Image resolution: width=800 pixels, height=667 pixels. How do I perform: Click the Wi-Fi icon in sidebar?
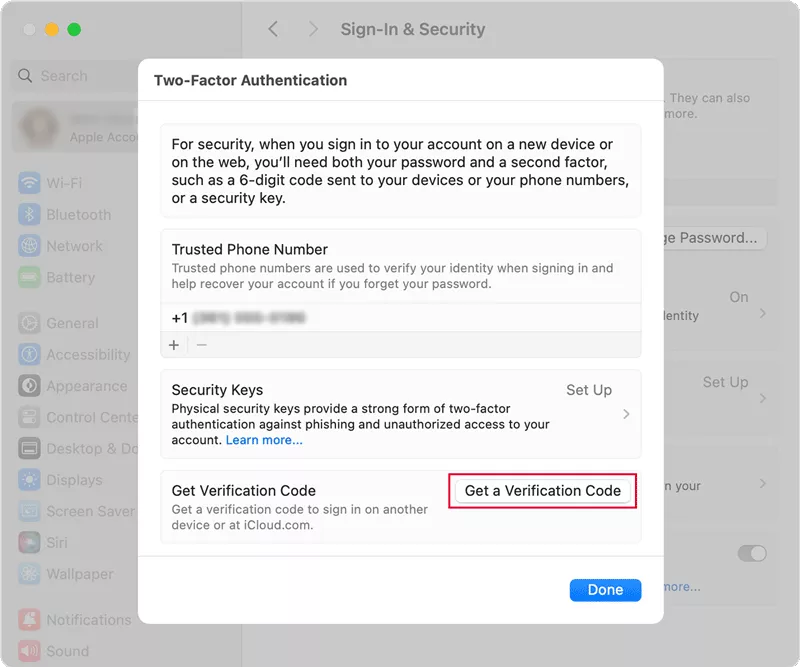point(29,183)
